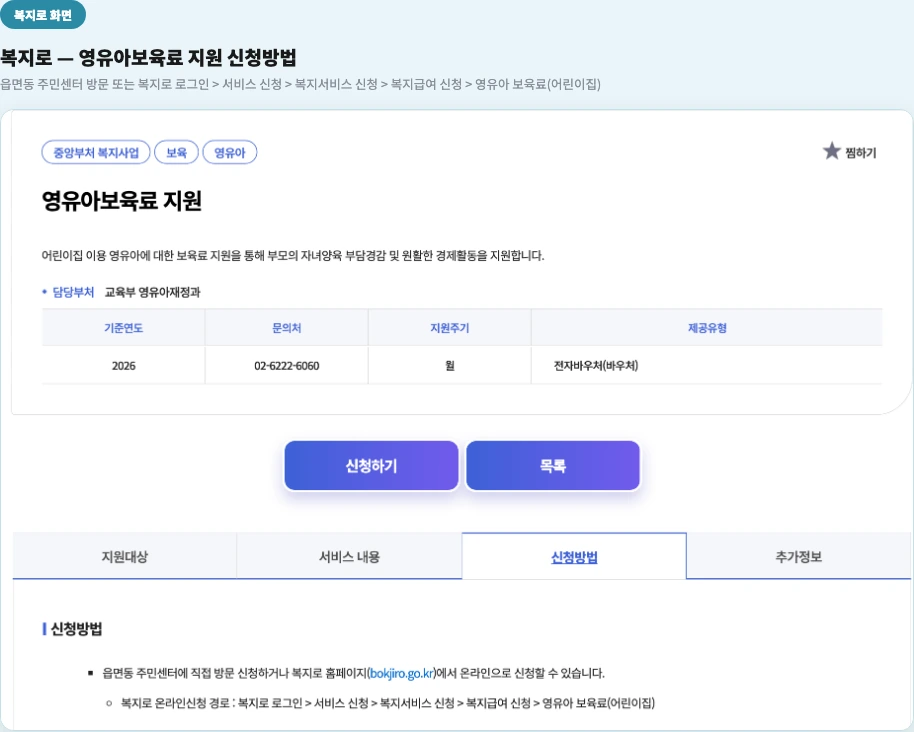Click the 신청하기 button
Screen dimensions: 914x732
coord(371,466)
